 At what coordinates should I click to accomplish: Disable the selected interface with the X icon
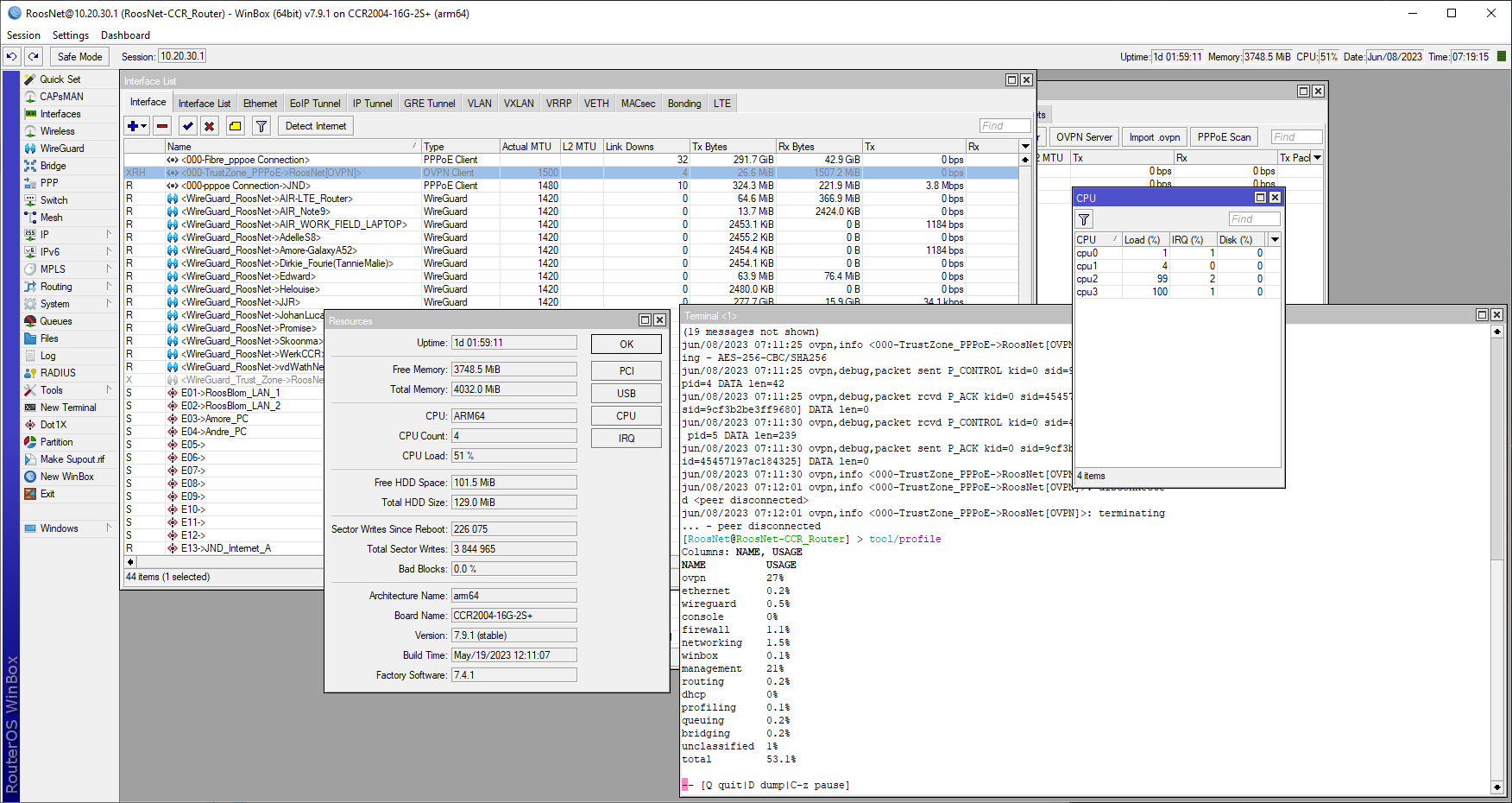[x=210, y=125]
